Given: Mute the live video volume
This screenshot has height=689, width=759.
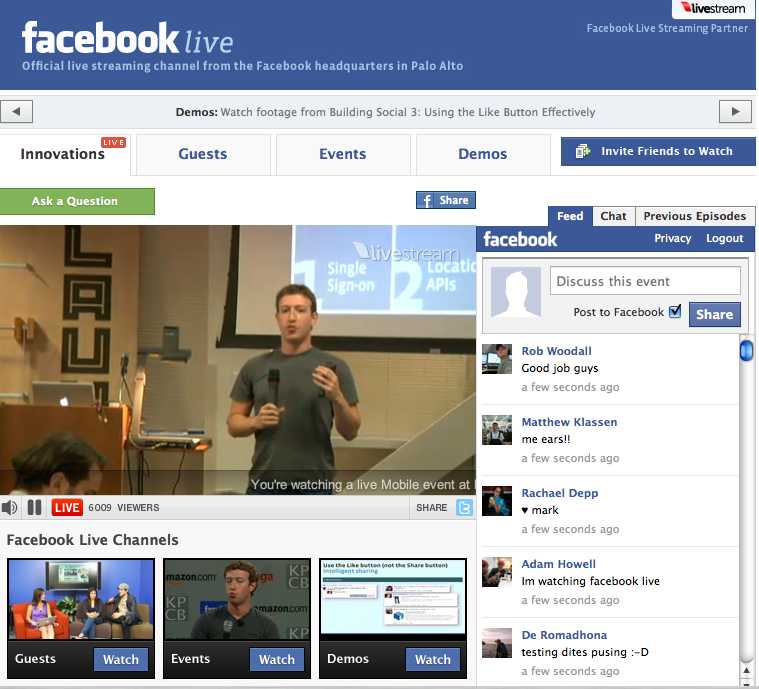Looking at the screenshot, I should (x=11, y=507).
